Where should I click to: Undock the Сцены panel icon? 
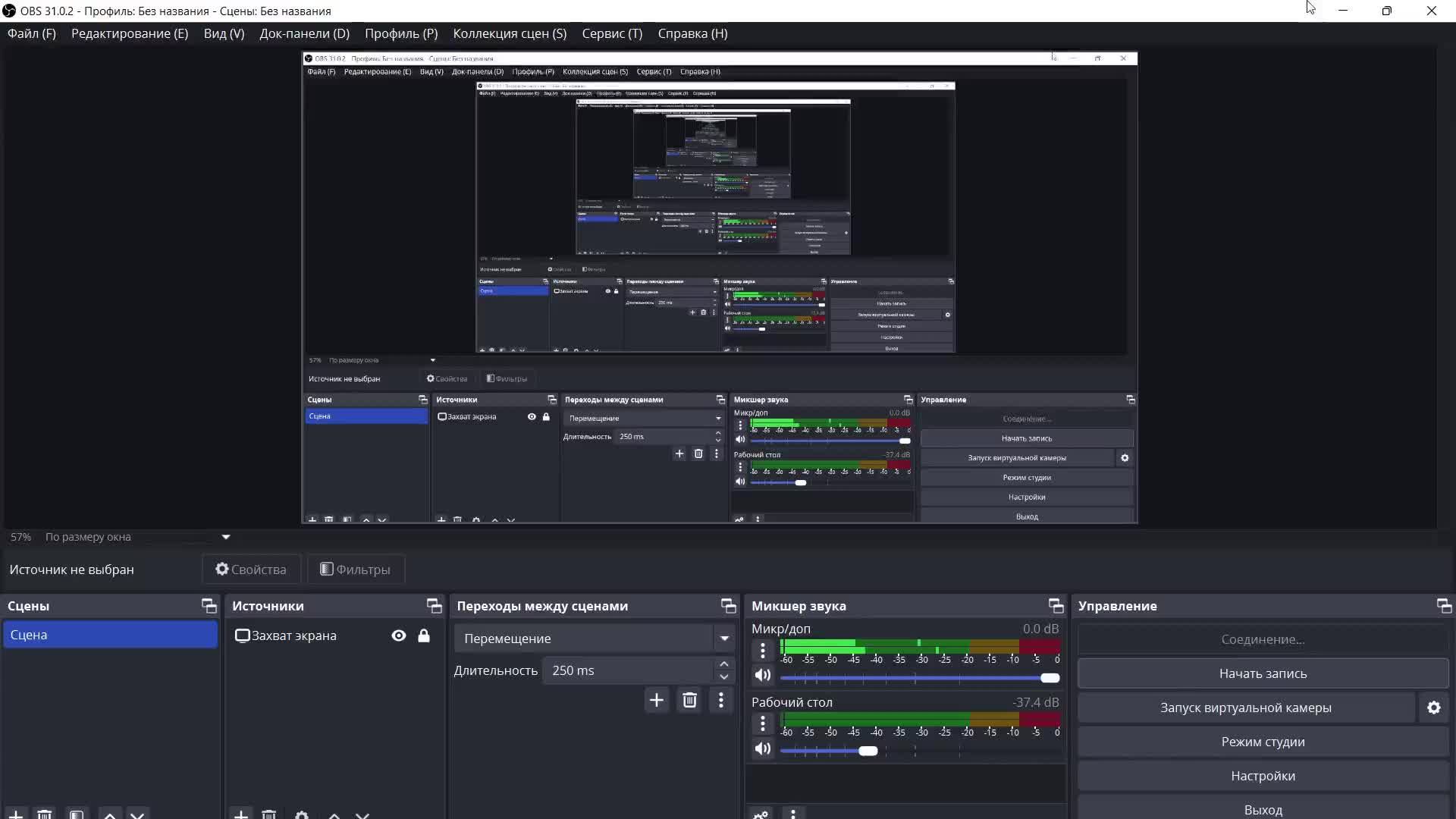209,605
